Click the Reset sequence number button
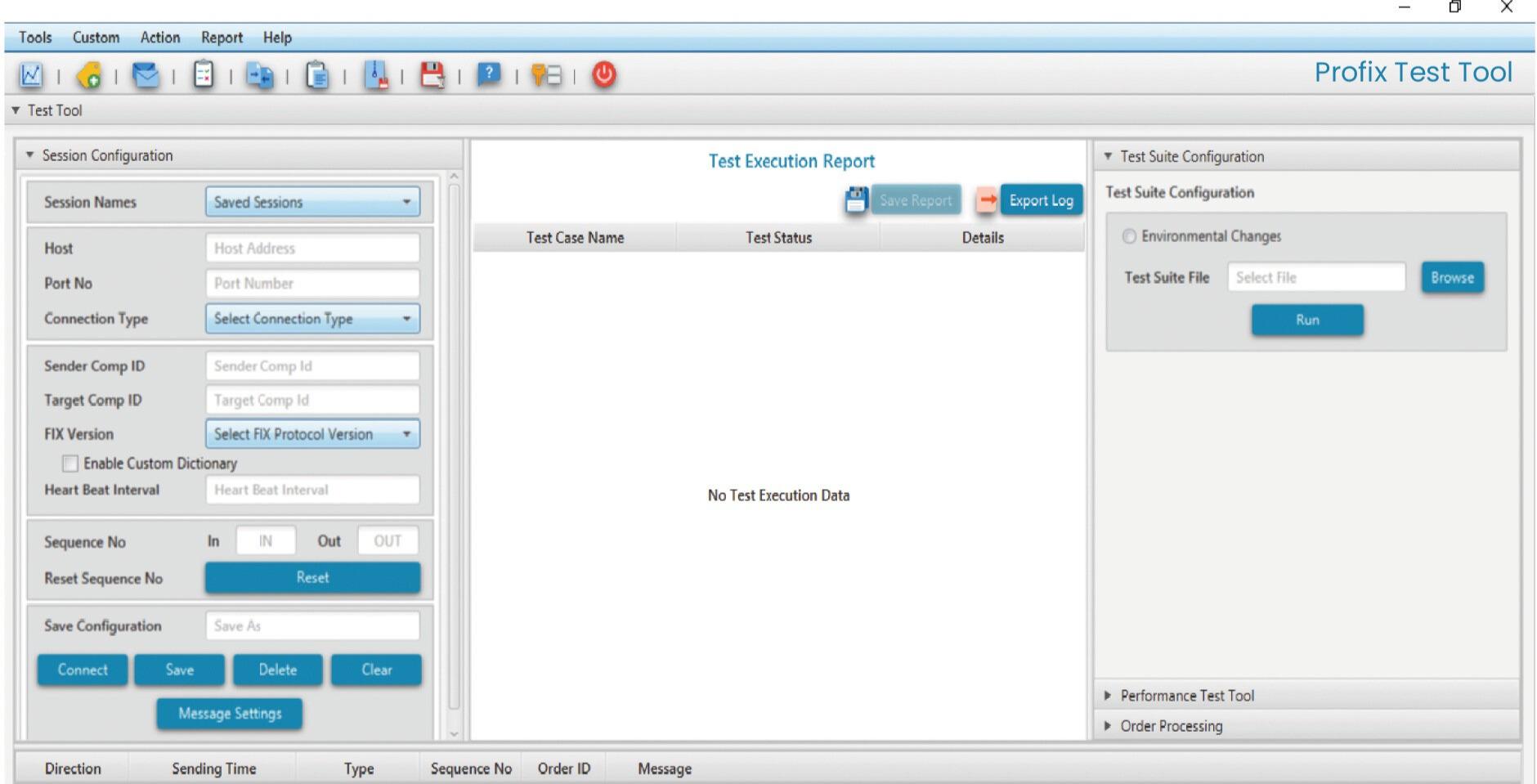The width and height of the screenshot is (1537, 784). click(312, 577)
